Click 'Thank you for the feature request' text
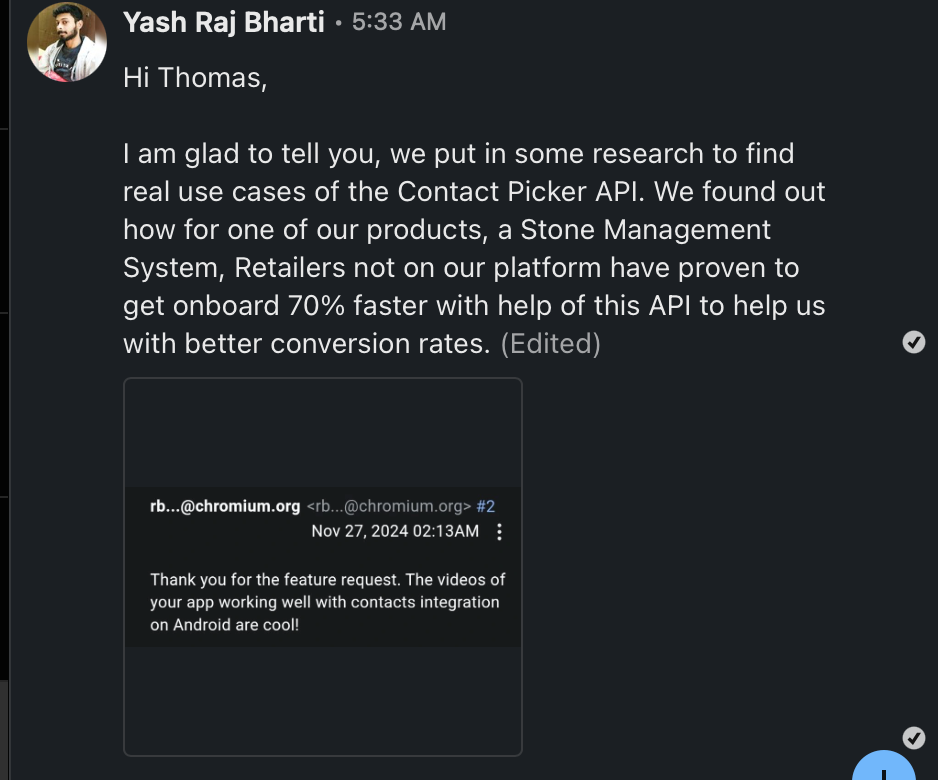Screen dimensions: 938x780 tap(275, 580)
